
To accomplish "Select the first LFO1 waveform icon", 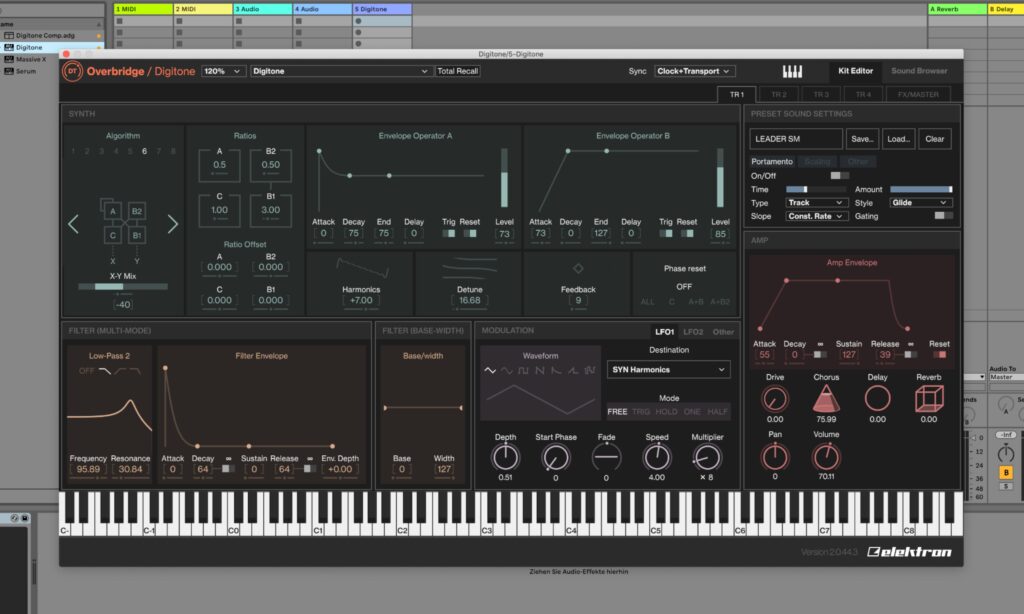I will tap(490, 370).
